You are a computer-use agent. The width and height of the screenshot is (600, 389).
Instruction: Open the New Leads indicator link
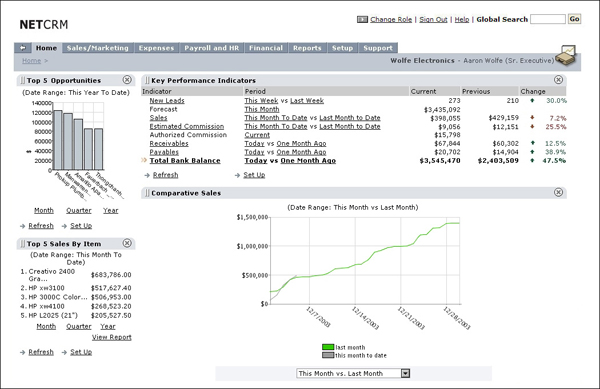click(167, 101)
